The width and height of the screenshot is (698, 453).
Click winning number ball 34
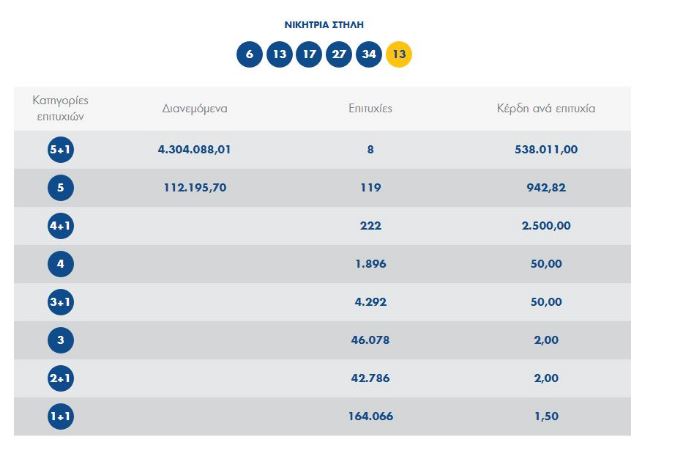tap(369, 54)
